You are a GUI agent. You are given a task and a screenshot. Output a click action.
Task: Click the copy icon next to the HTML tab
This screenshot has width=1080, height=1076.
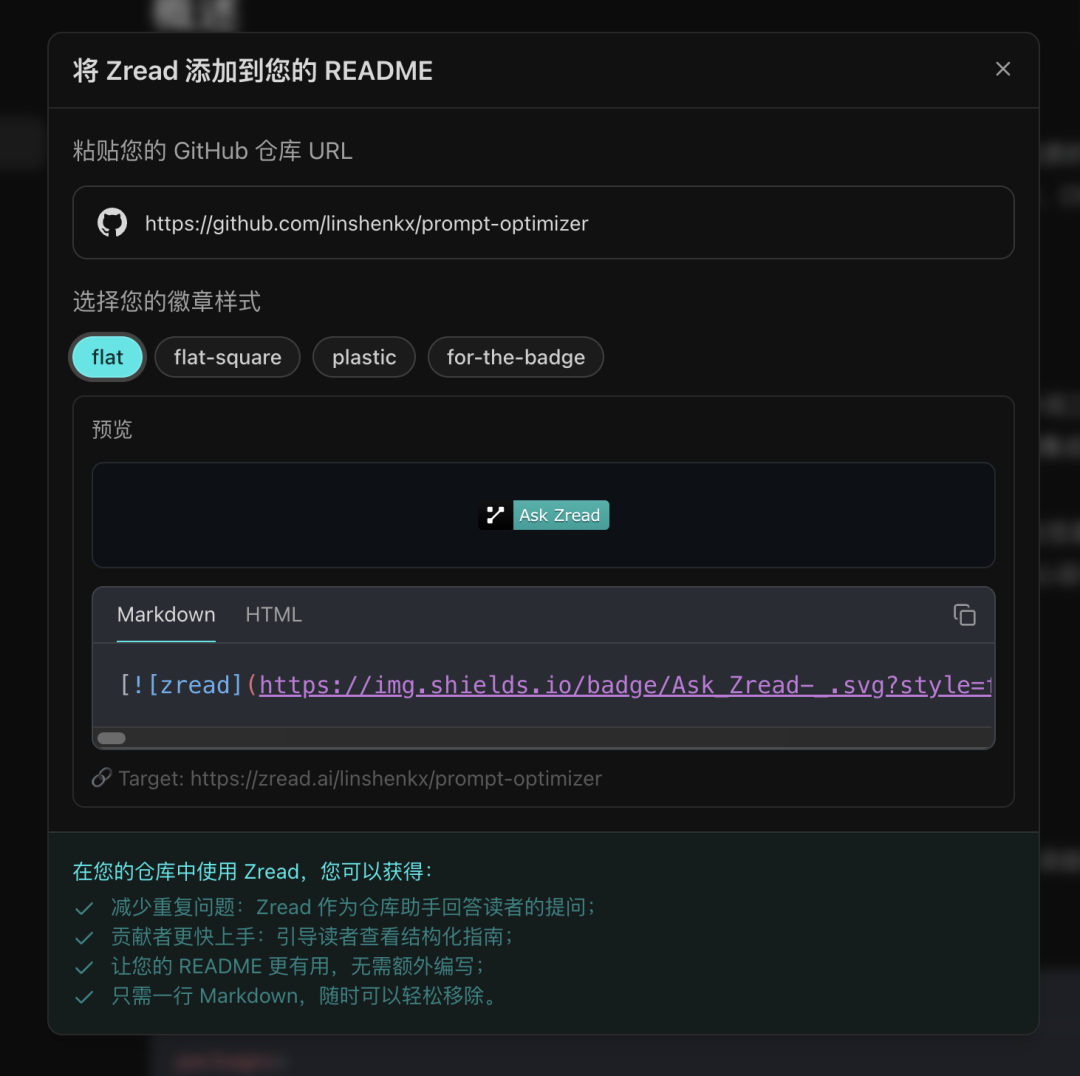[x=964, y=615]
